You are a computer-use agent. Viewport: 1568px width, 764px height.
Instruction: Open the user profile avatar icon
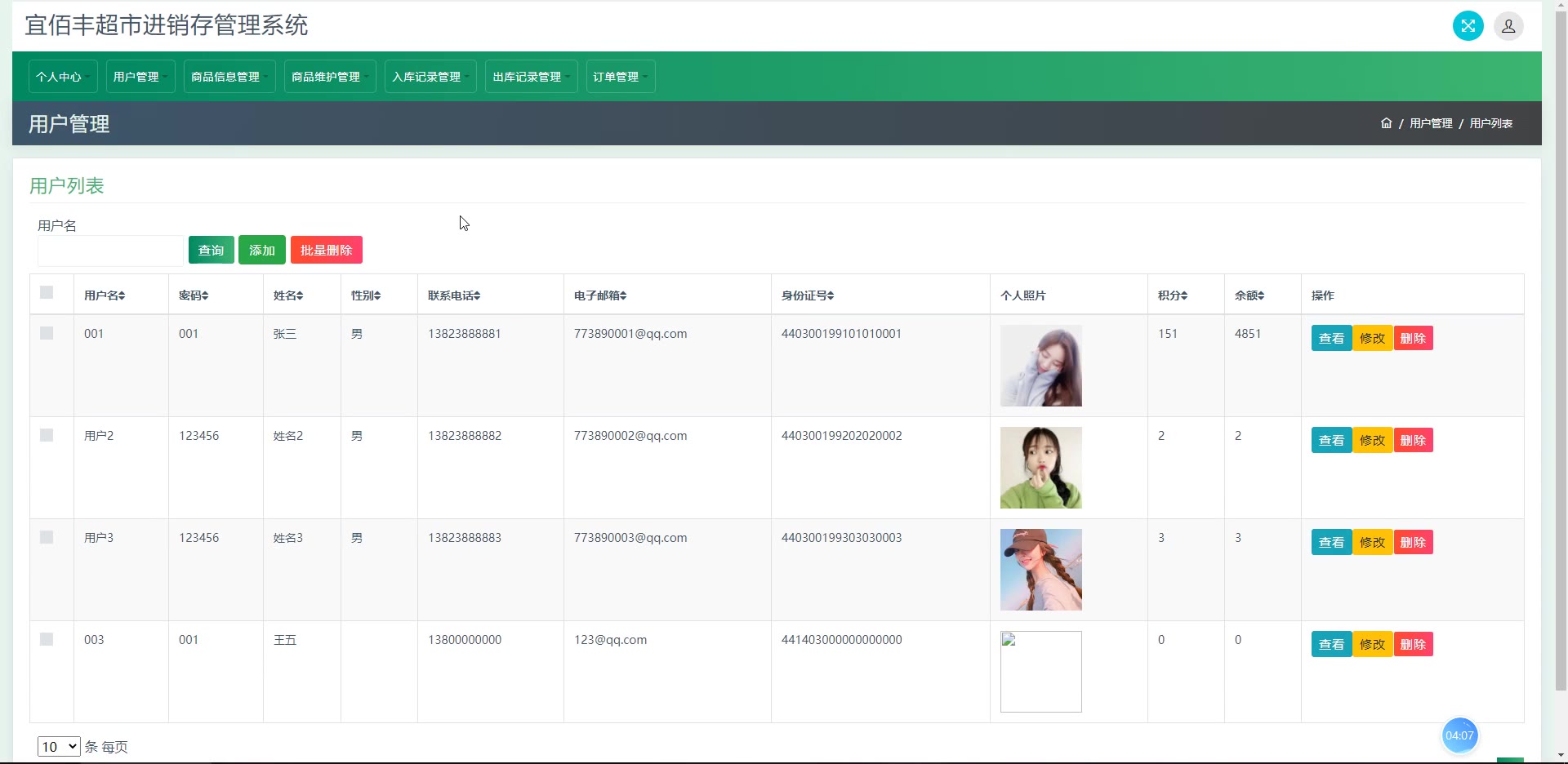tap(1508, 26)
